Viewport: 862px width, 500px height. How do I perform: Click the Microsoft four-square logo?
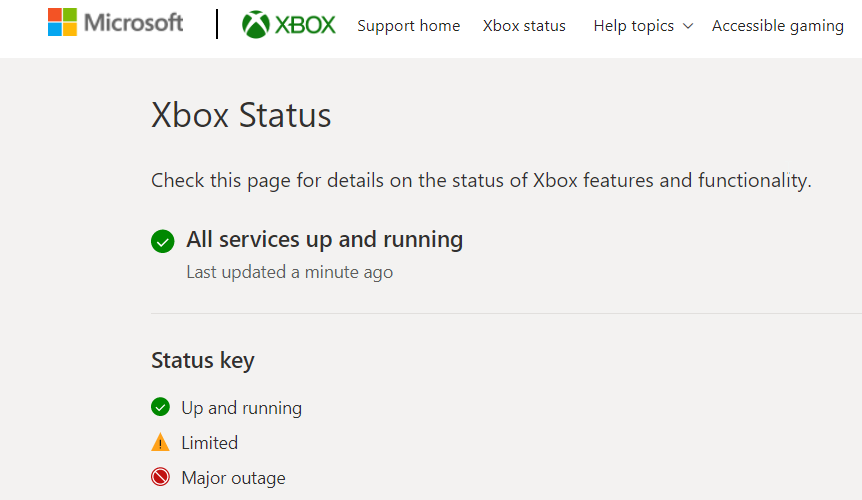[x=62, y=22]
